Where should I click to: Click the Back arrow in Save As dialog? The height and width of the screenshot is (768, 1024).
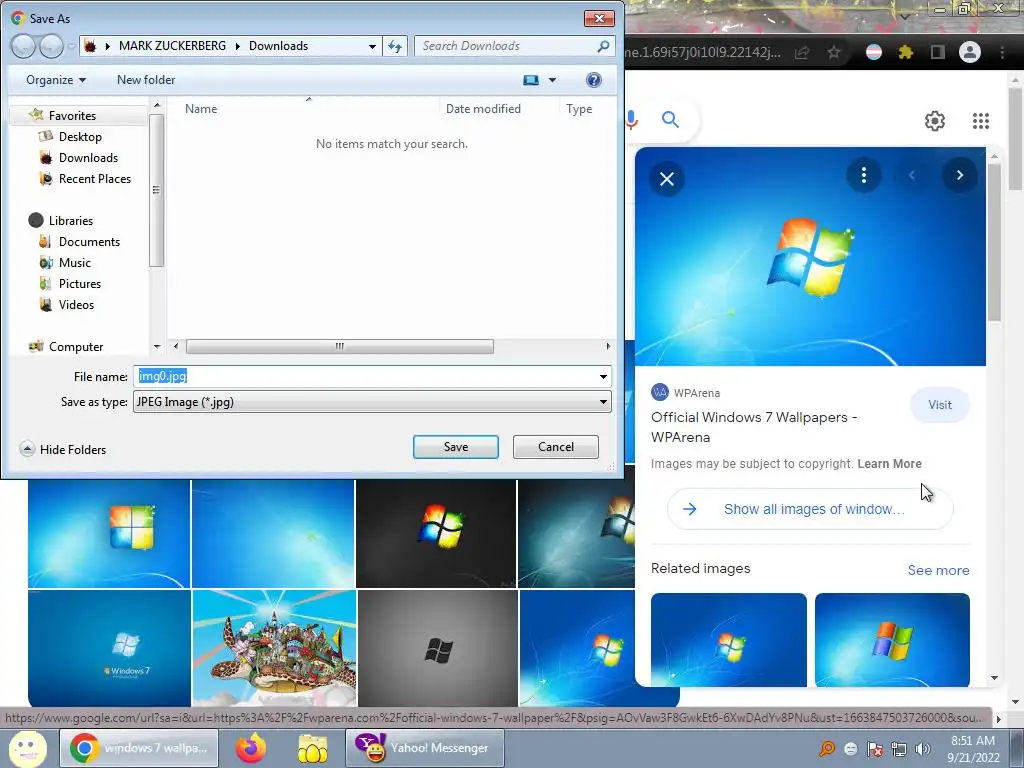point(24,46)
